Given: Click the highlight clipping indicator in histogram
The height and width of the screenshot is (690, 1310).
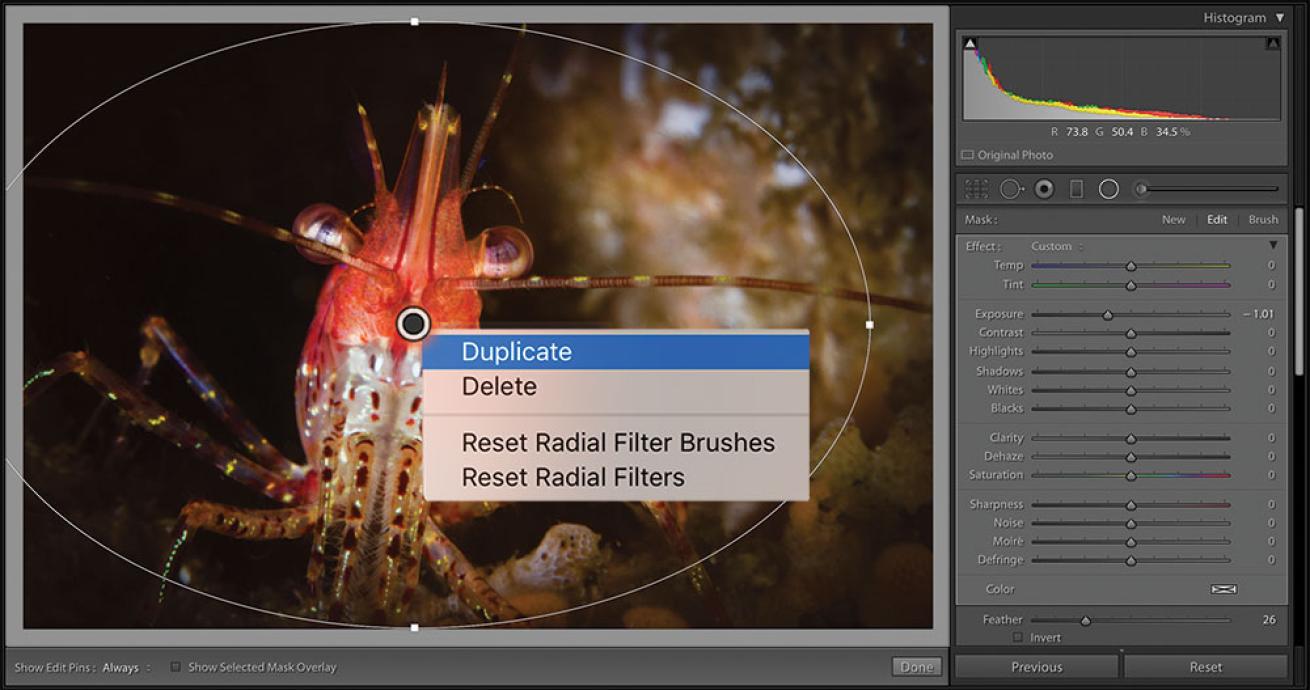Looking at the screenshot, I should tap(1272, 43).
